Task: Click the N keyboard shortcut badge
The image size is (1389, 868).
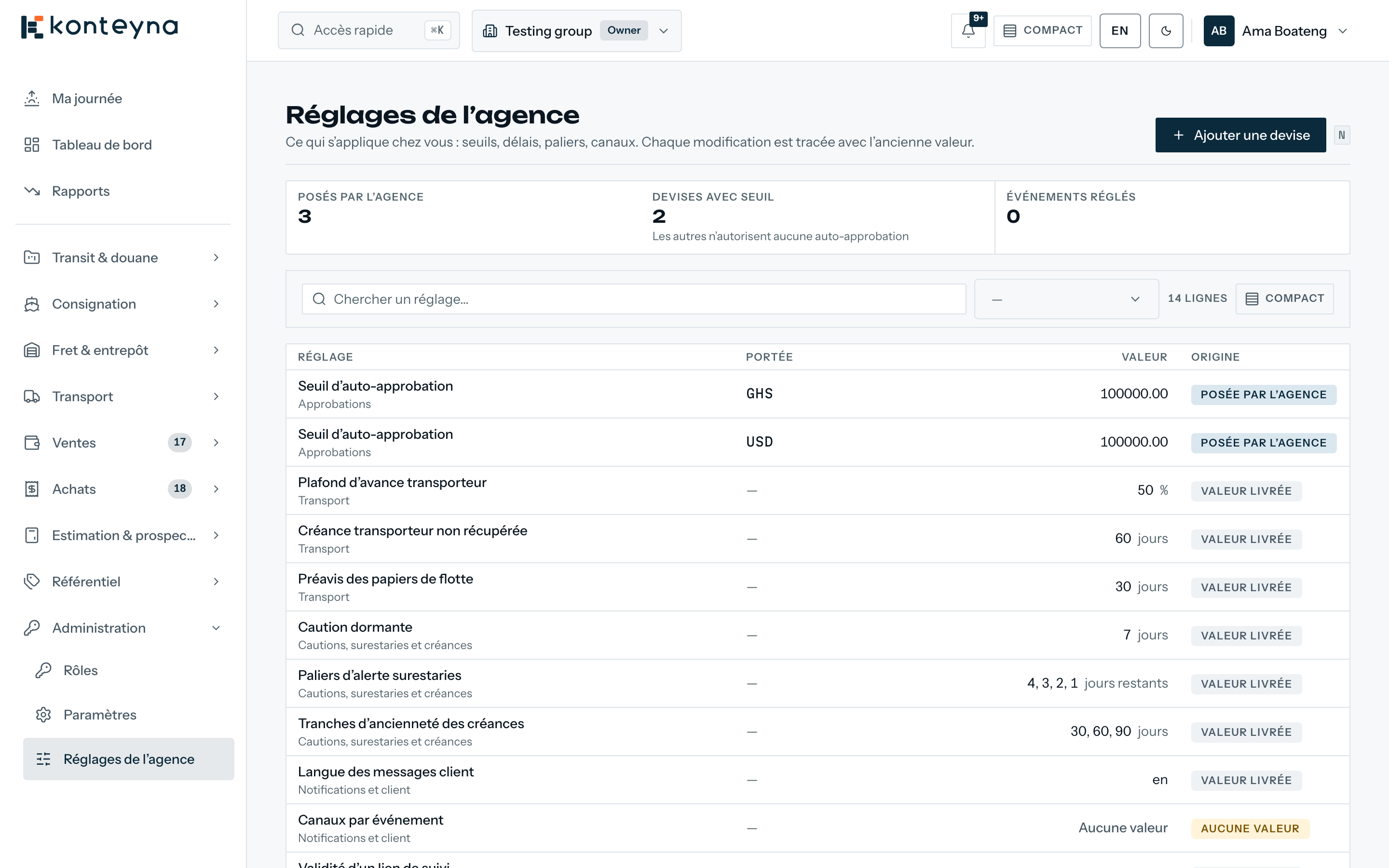Action: [x=1341, y=135]
